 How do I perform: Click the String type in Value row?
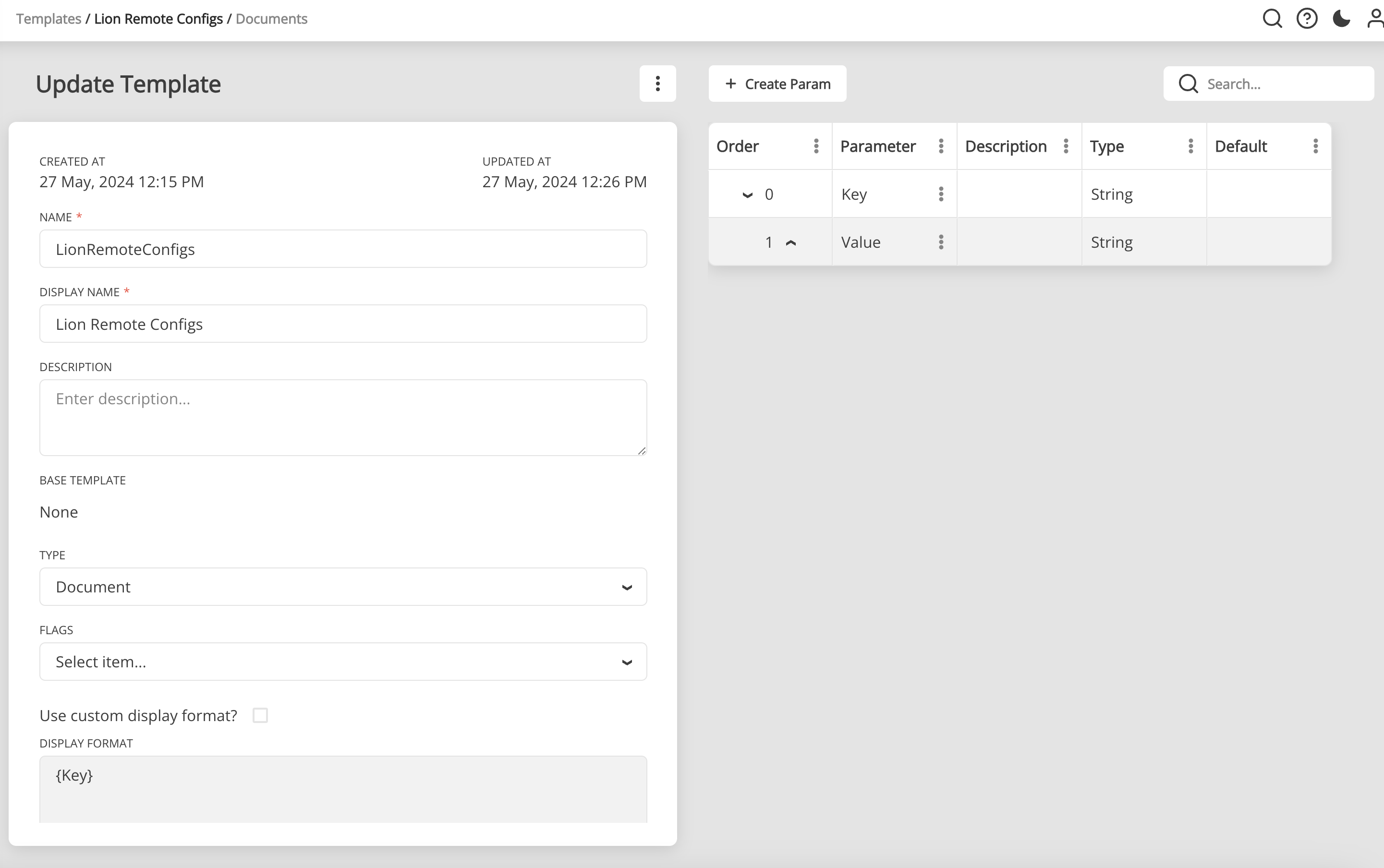pyautogui.click(x=1111, y=243)
